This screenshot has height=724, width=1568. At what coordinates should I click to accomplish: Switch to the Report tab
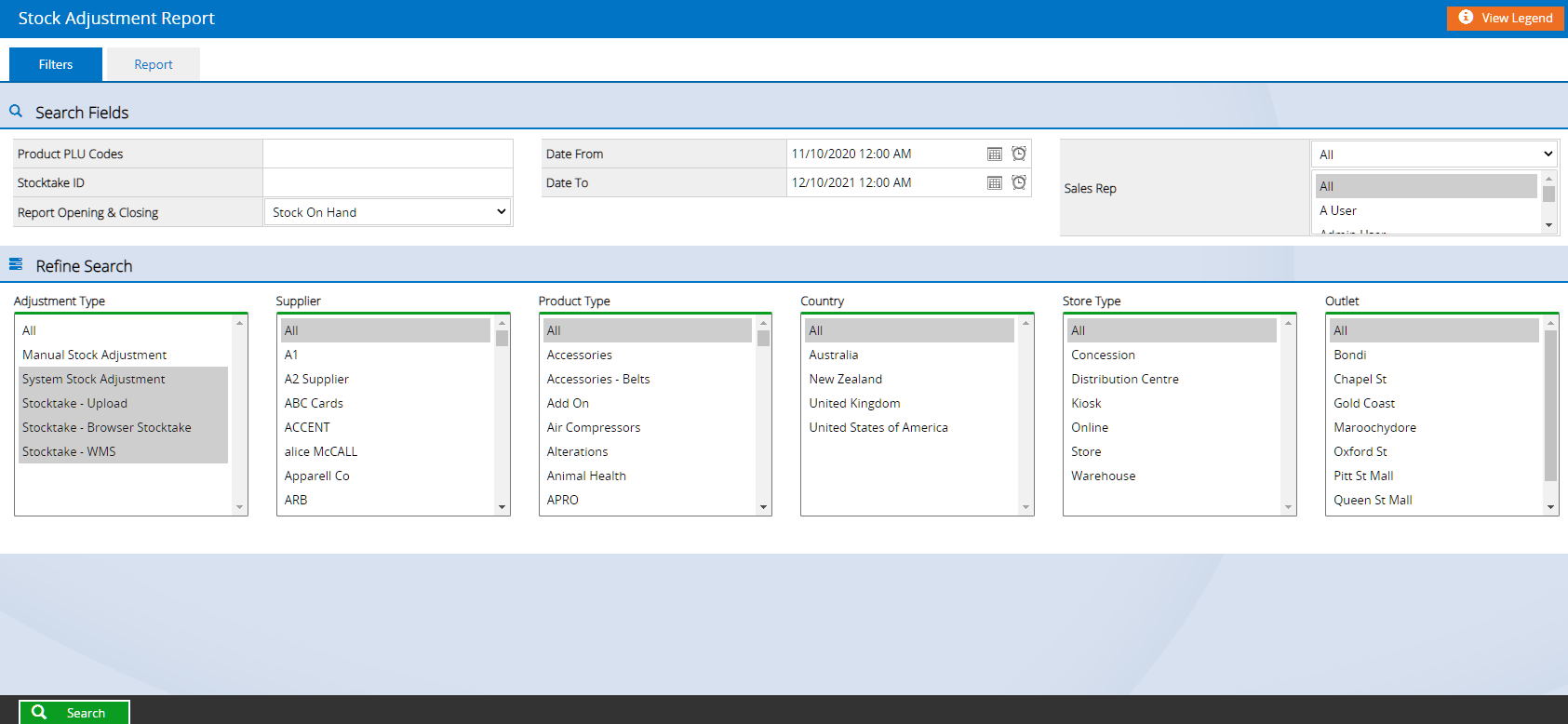tap(154, 64)
